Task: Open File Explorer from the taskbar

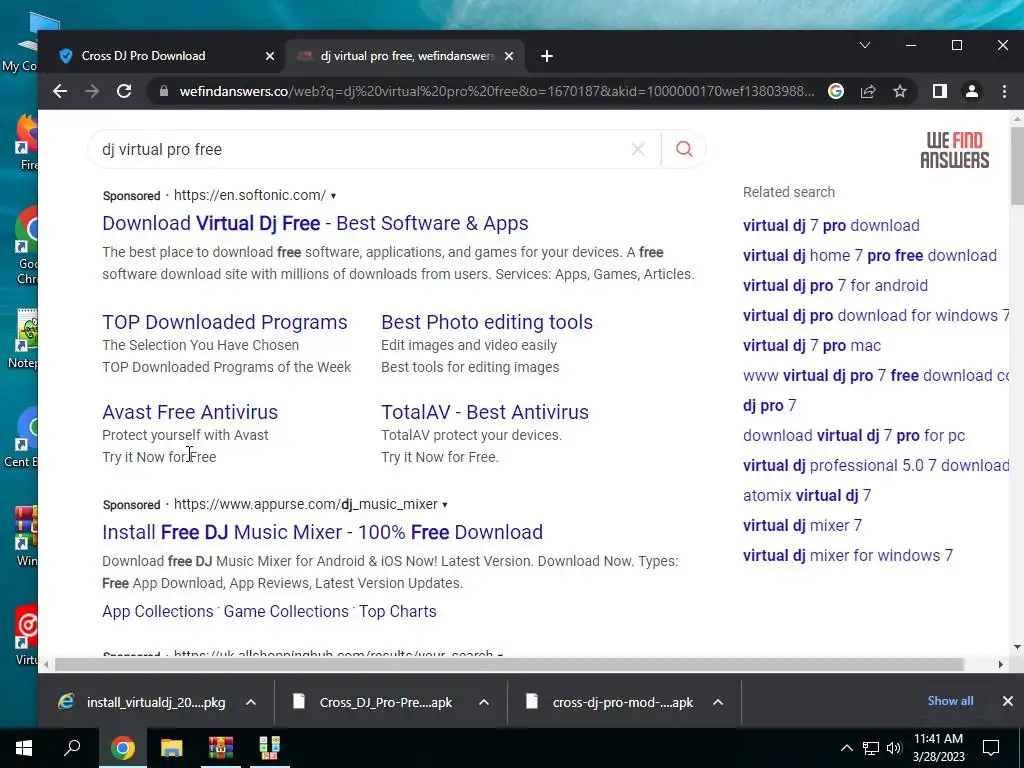Action: coord(172,748)
